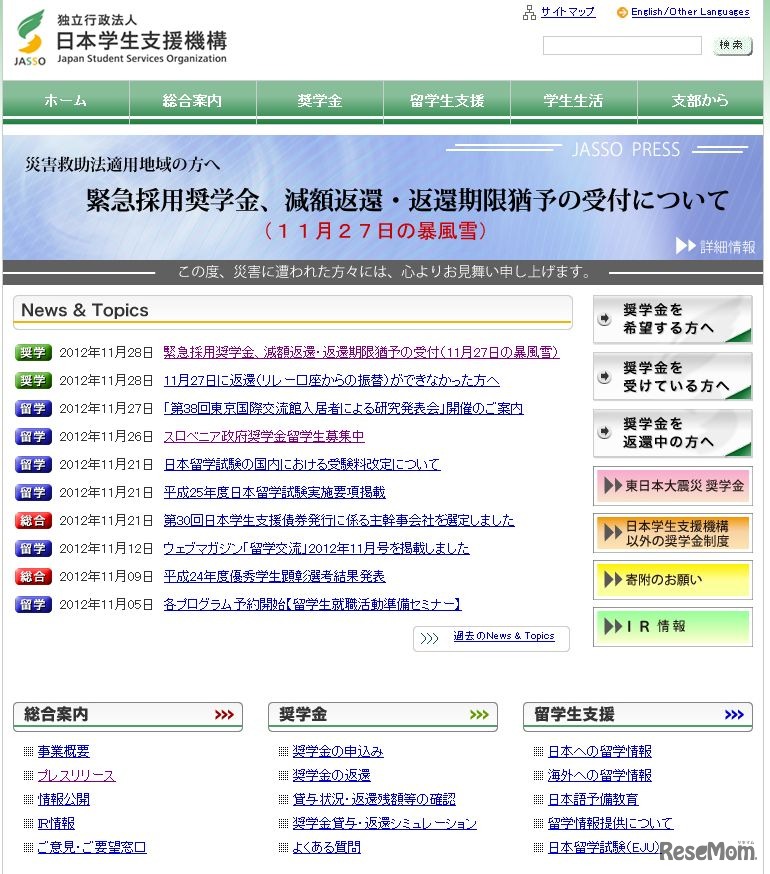
Task: Click the 奨学金を返還中の方へ button
Action: pyautogui.click(x=672, y=433)
